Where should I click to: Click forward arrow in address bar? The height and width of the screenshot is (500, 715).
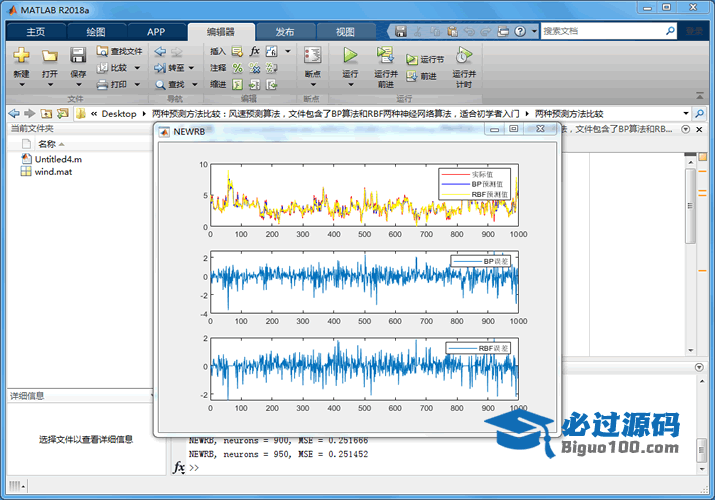(30, 113)
